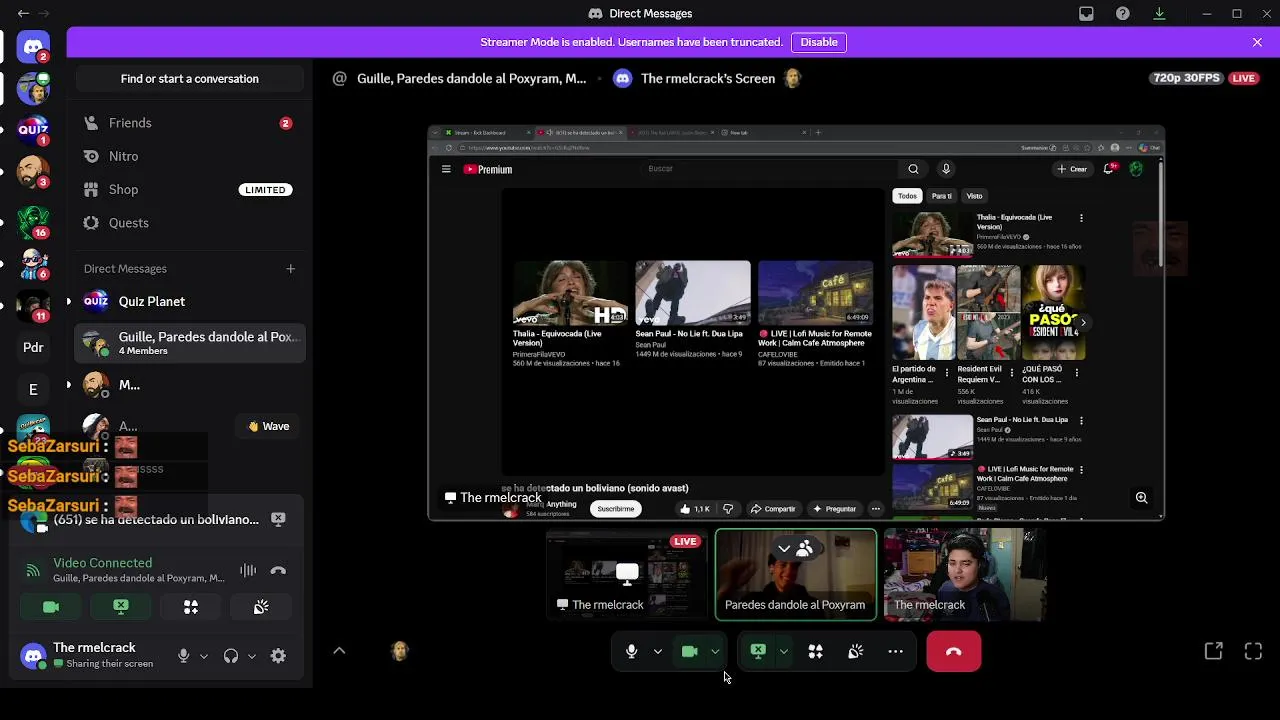Open Discord home Direct Messages icon

33,46
